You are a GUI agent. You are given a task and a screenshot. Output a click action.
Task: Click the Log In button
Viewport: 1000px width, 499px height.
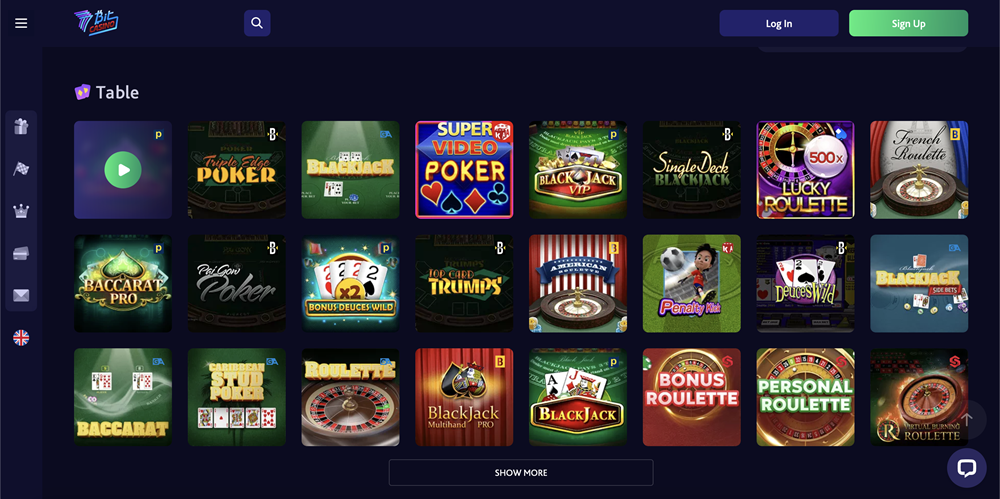click(779, 24)
